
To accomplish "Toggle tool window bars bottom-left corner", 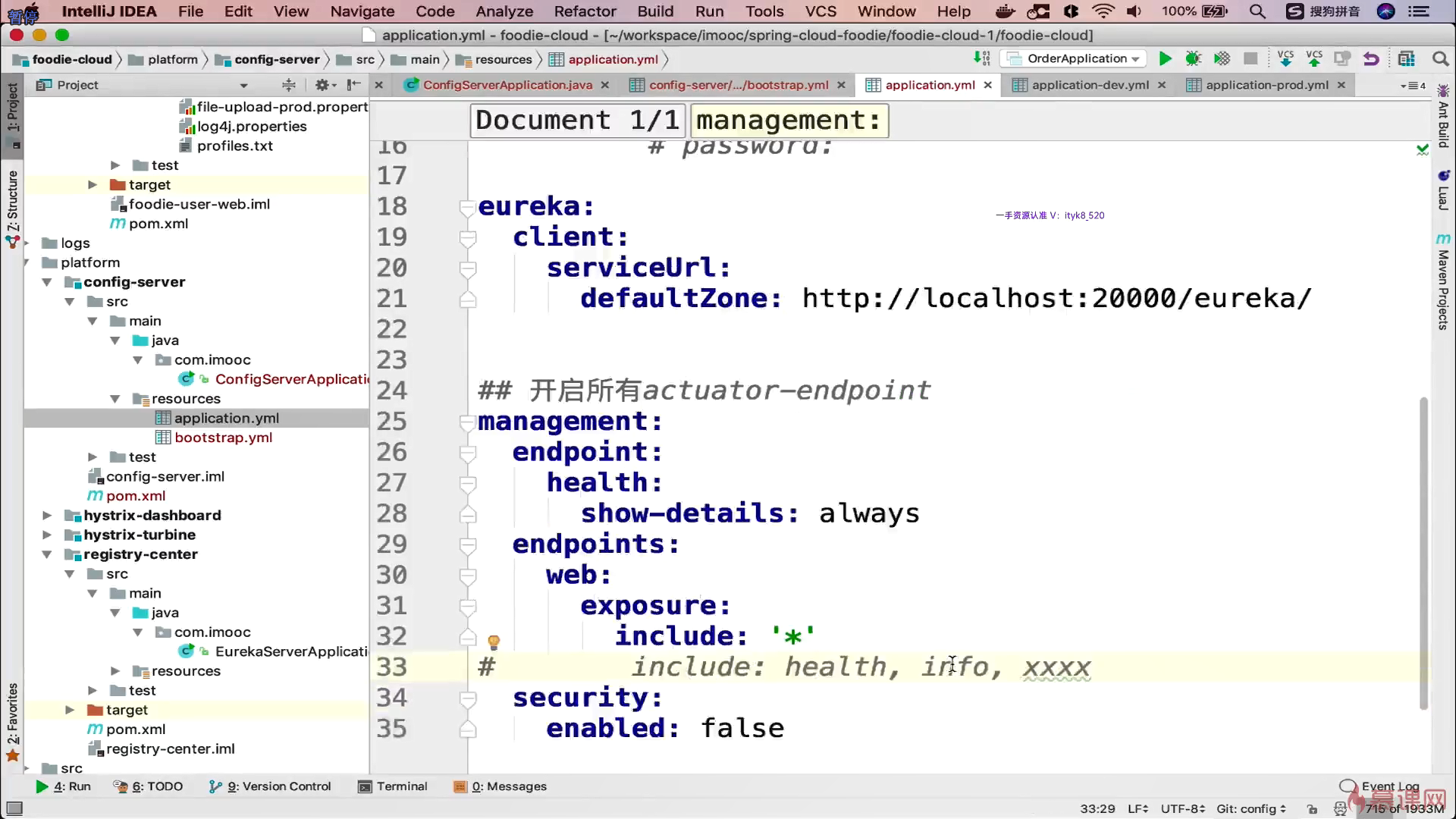I will click(14, 808).
